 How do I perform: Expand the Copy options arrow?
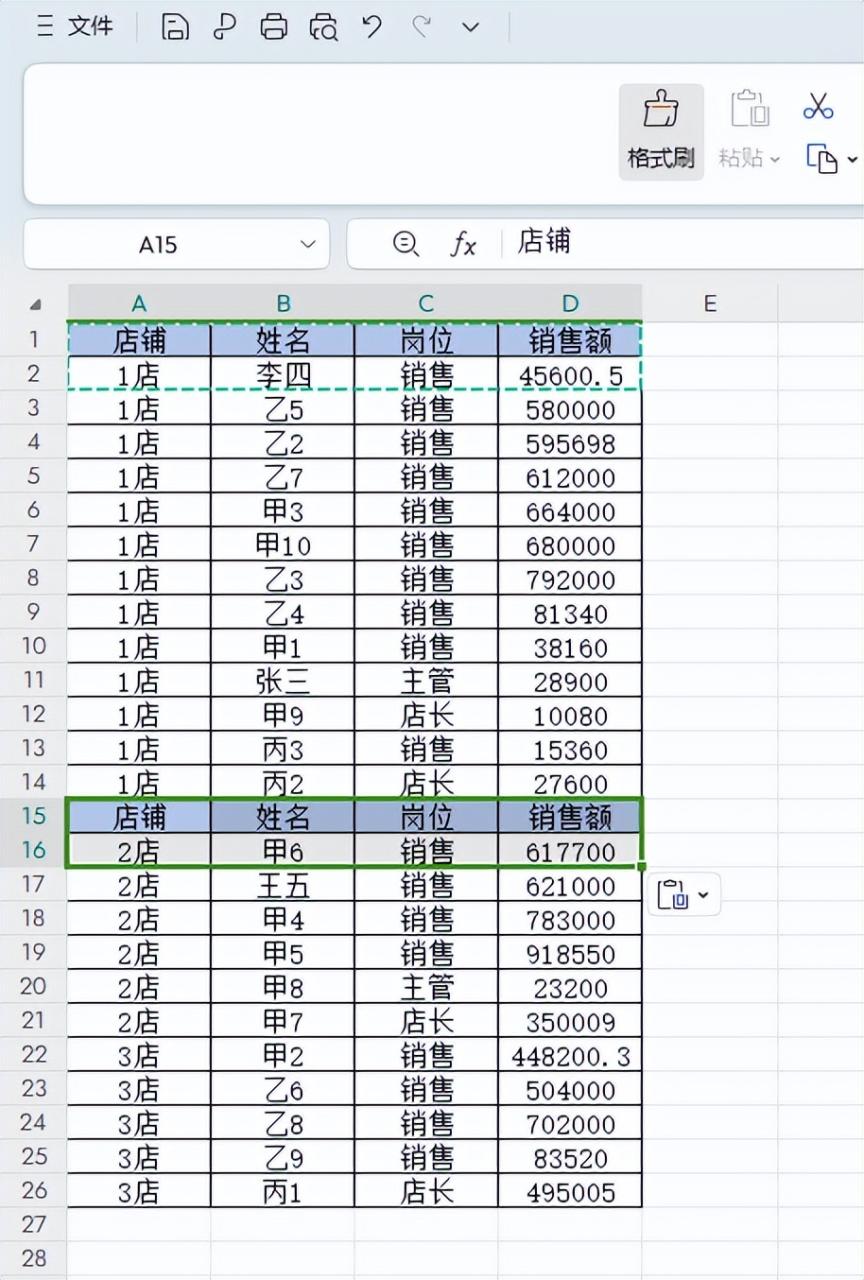click(852, 159)
